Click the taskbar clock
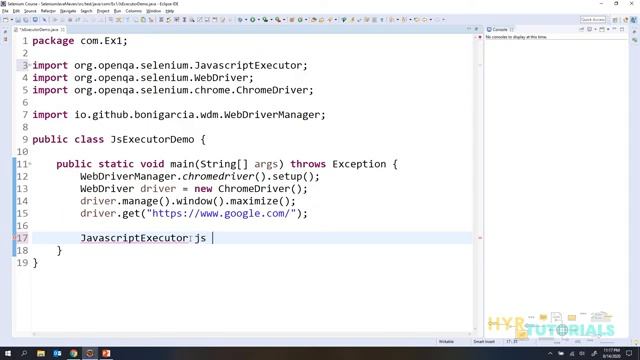Screen dimensions: 640x360 tap(611, 353)
